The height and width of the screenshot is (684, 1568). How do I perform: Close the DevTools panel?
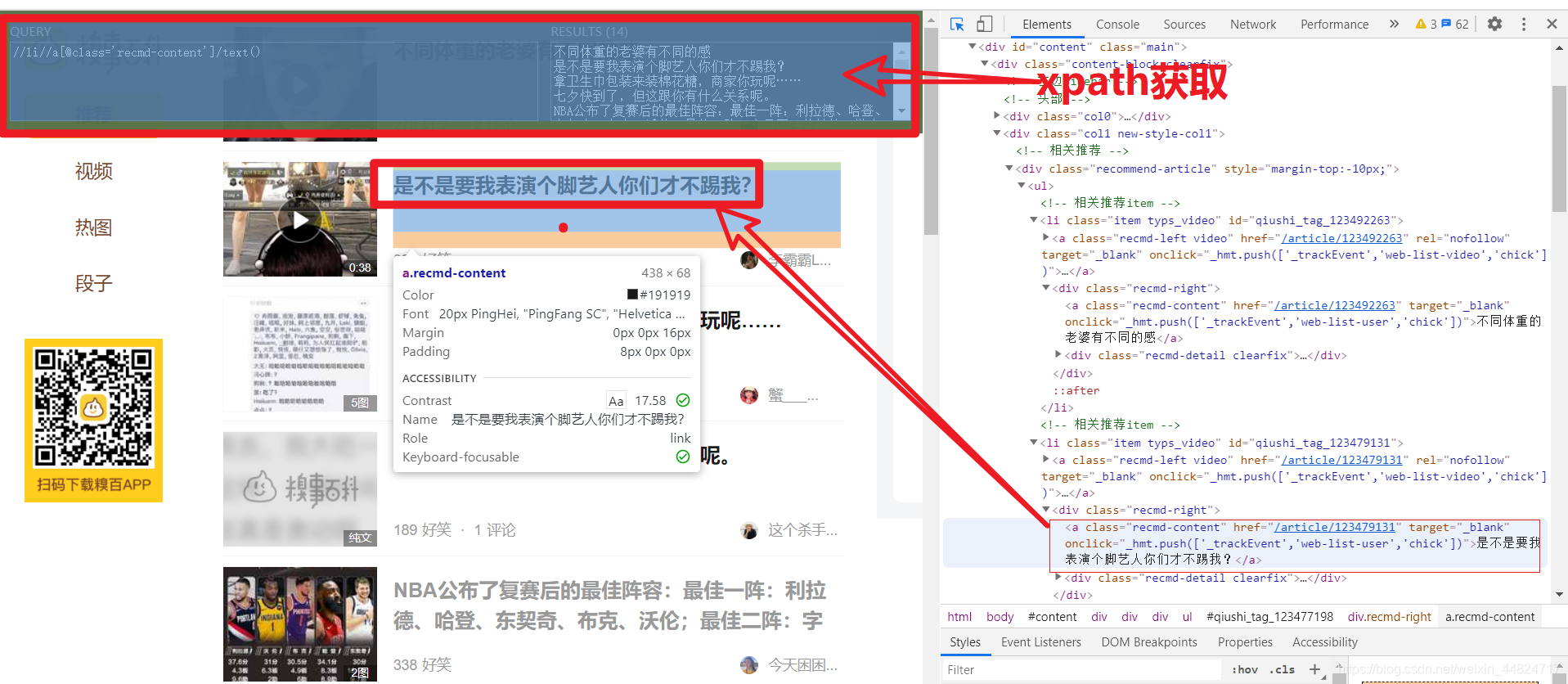click(1552, 25)
